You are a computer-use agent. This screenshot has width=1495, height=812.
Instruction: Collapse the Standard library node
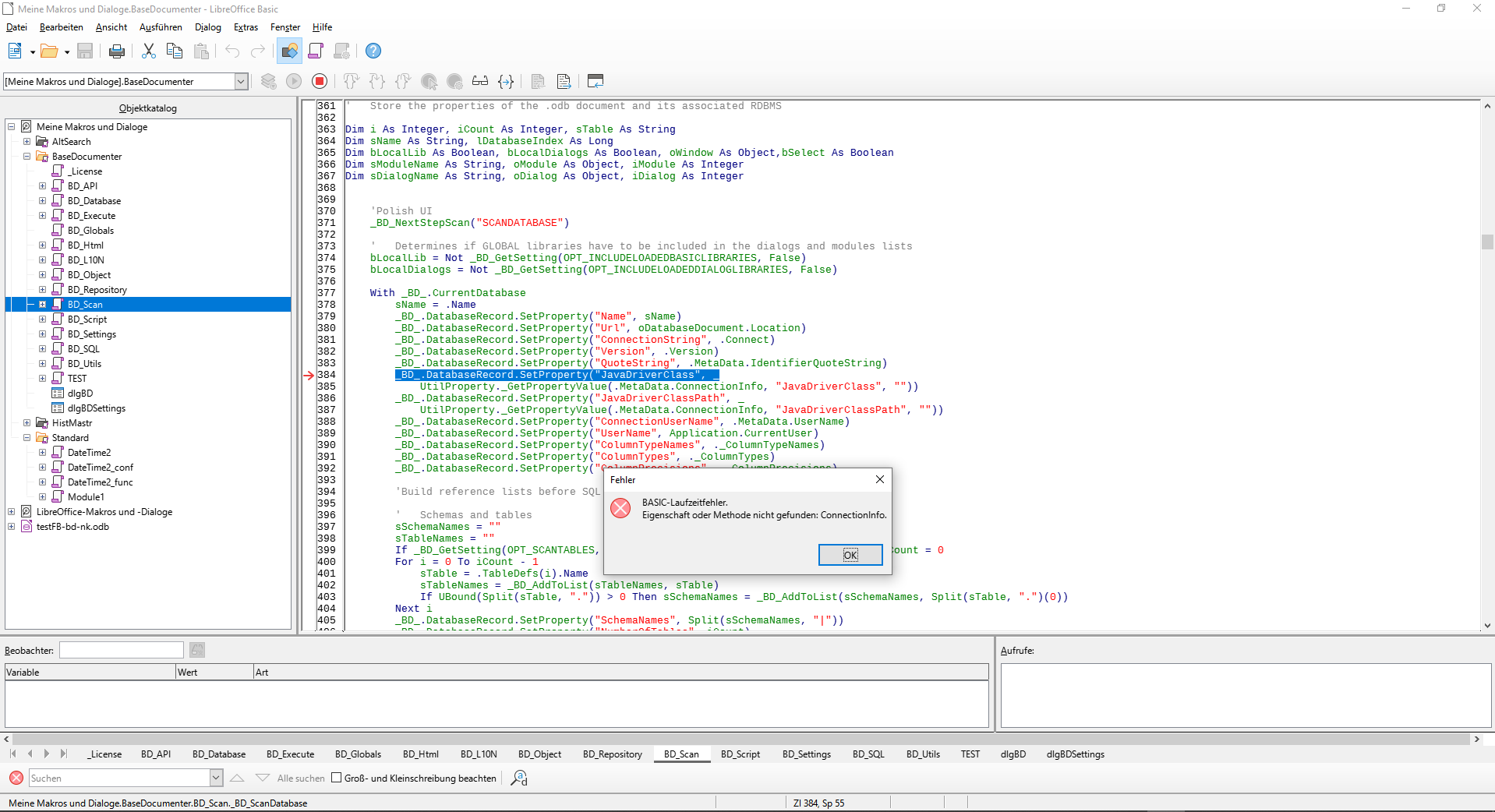coord(27,437)
